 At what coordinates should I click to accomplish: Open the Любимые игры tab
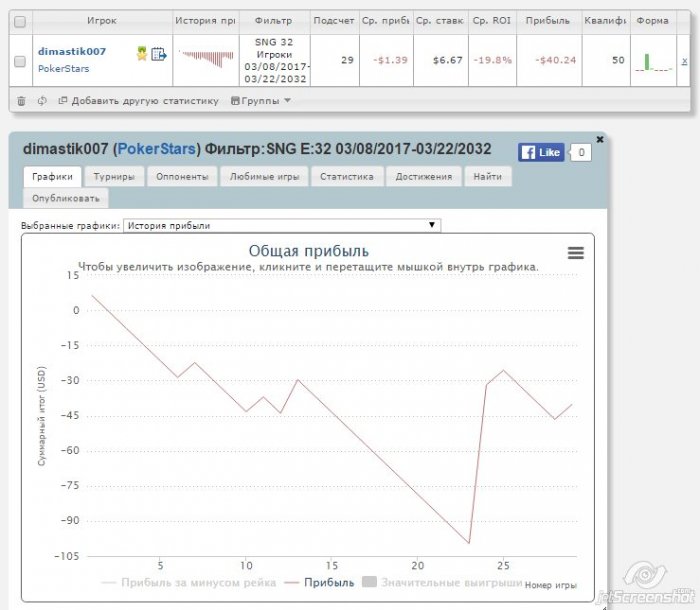point(264,177)
